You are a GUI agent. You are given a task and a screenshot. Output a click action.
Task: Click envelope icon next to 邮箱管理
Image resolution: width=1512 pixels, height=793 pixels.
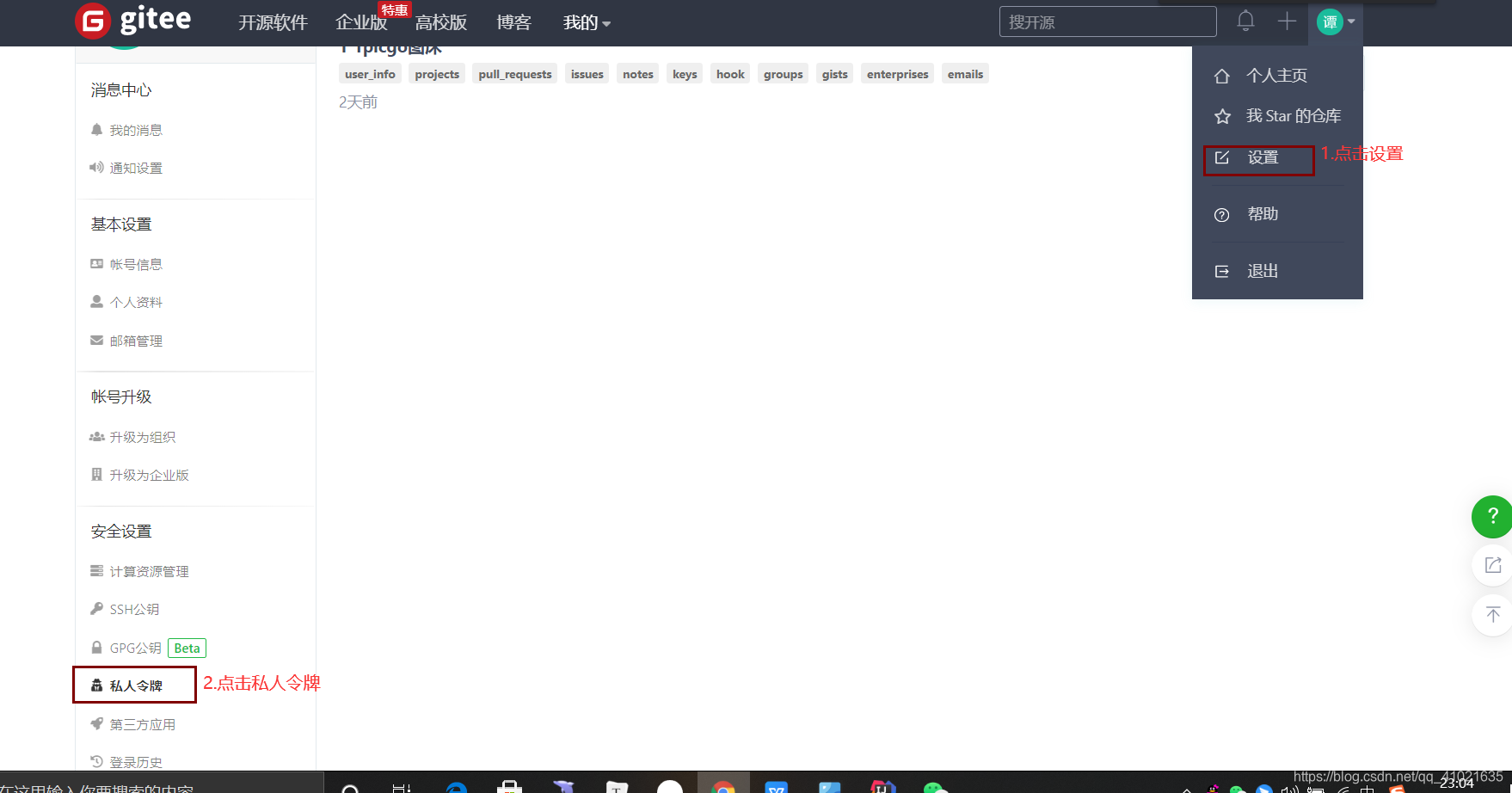[x=96, y=341]
